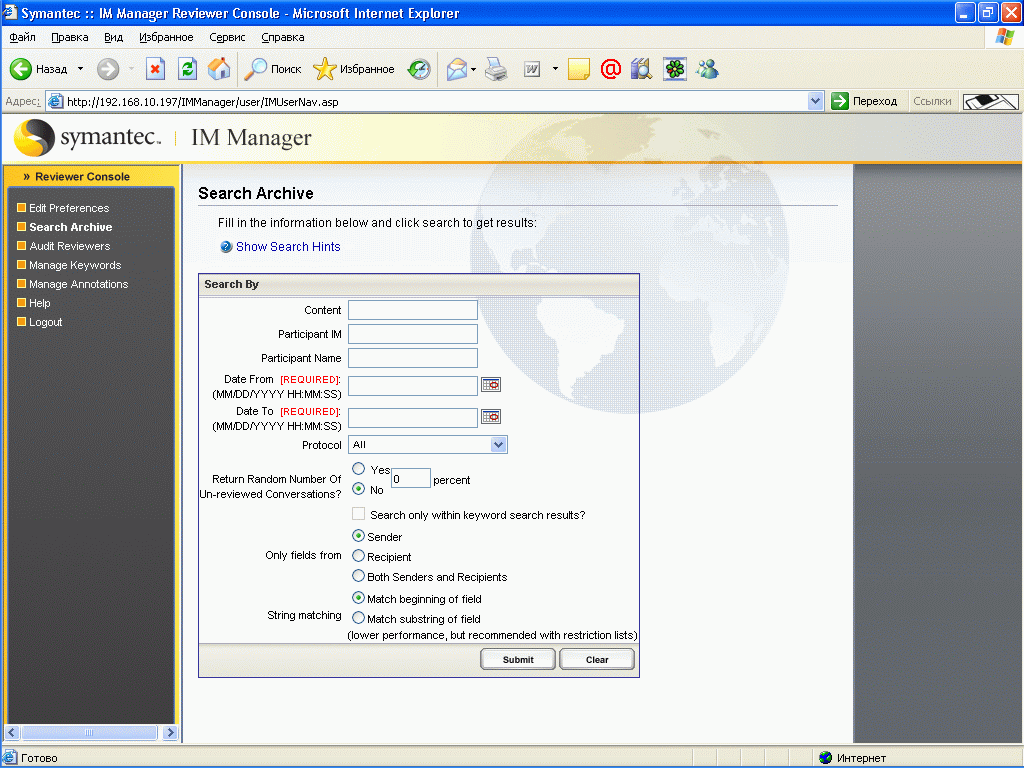
Task: Select the Sender radio button
Action: (359, 536)
